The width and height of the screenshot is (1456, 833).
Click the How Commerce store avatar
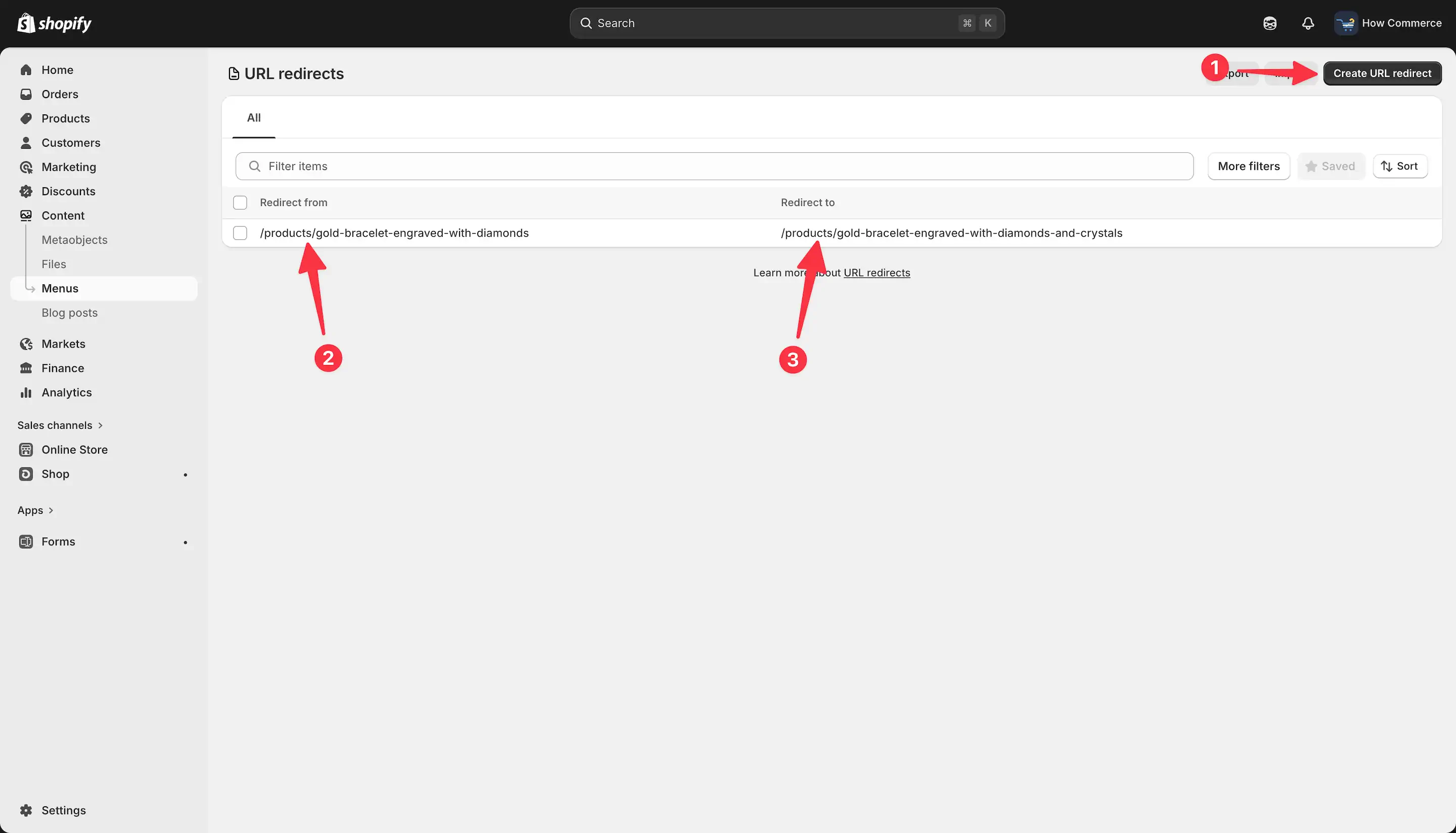[x=1346, y=23]
